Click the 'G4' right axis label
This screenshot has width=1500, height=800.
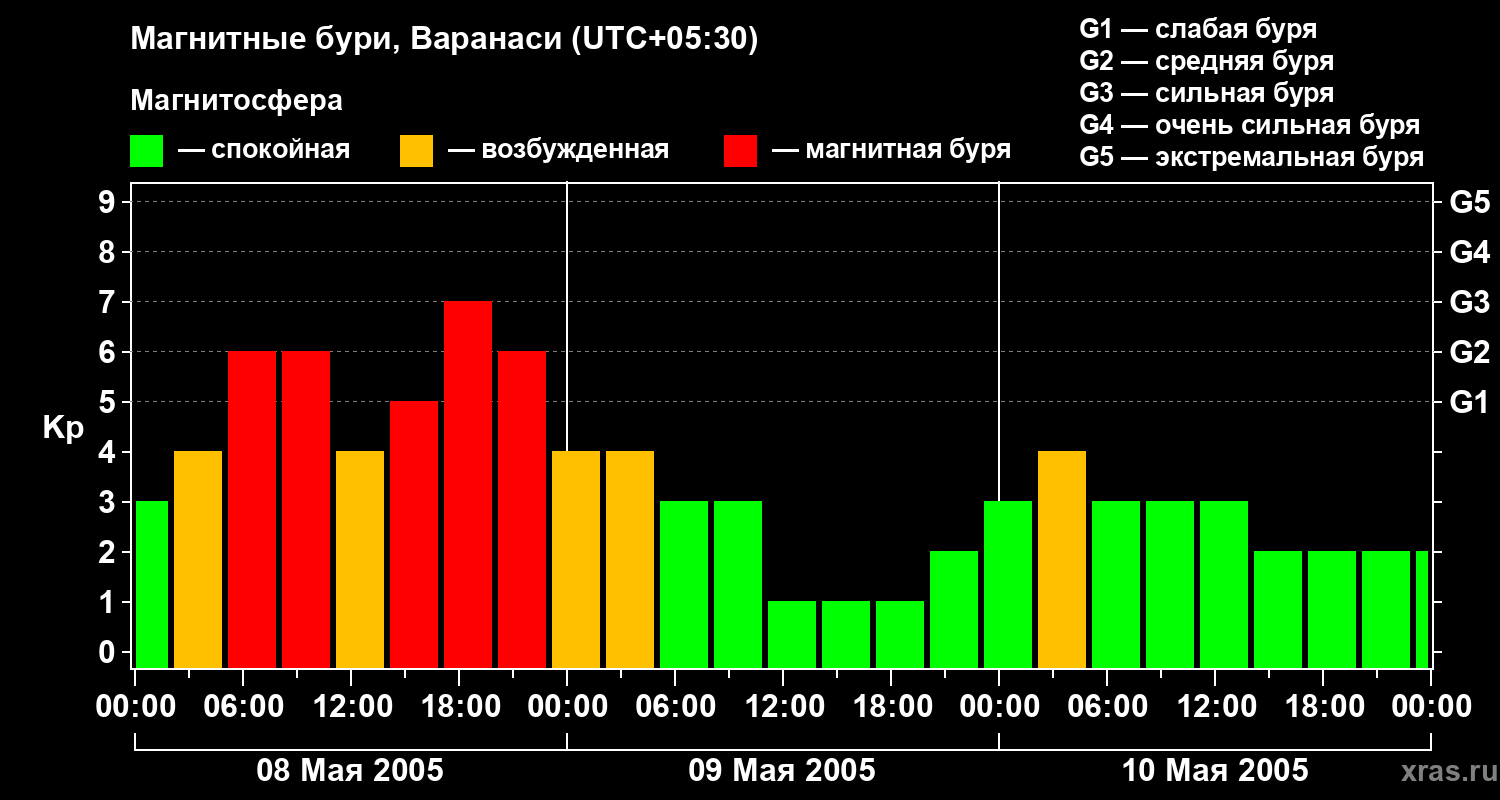click(1470, 252)
